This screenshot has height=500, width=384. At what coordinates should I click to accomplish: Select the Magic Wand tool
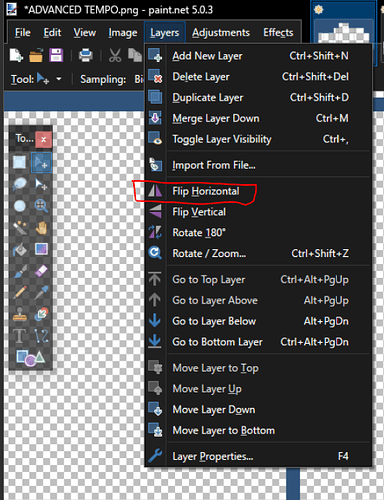pos(20,228)
